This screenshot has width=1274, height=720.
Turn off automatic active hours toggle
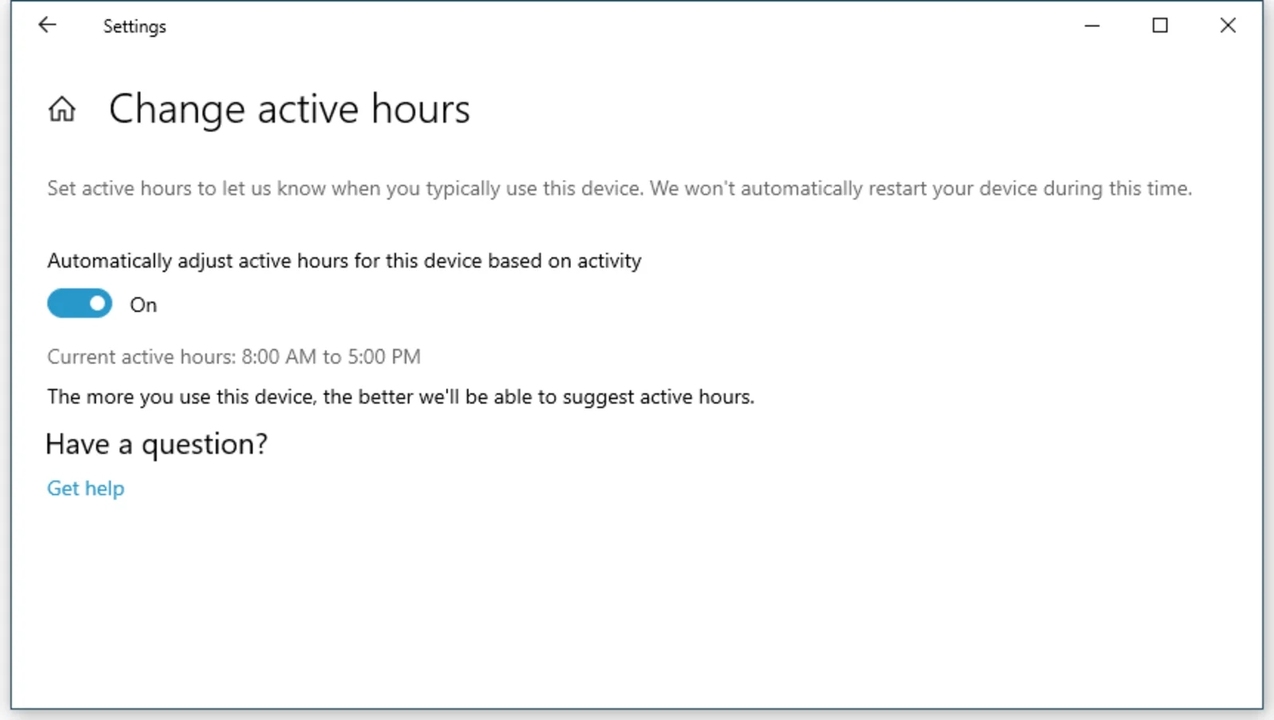tap(80, 304)
